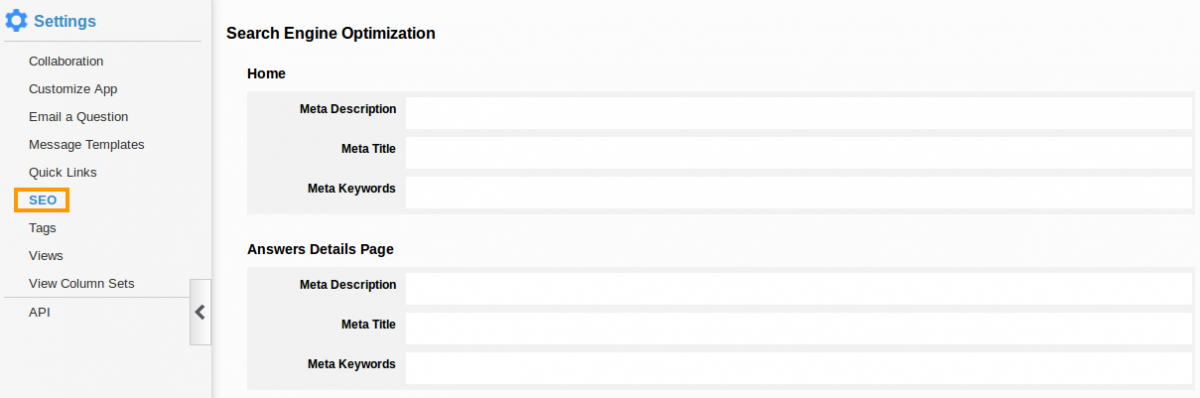Open the API settings page
Screen dimensions: 1200x398
click(39, 312)
